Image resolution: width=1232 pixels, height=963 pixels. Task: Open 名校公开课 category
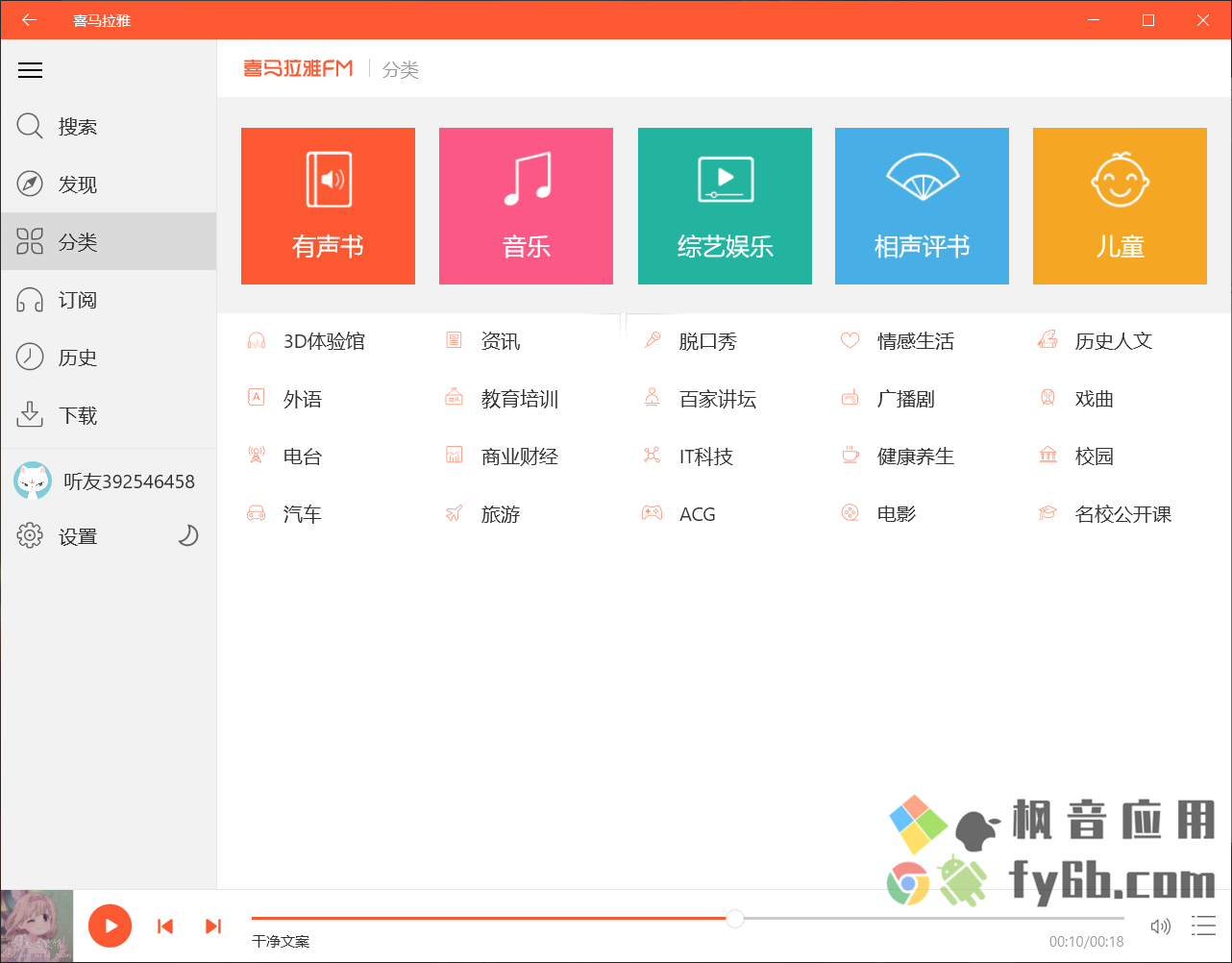(x=1105, y=514)
